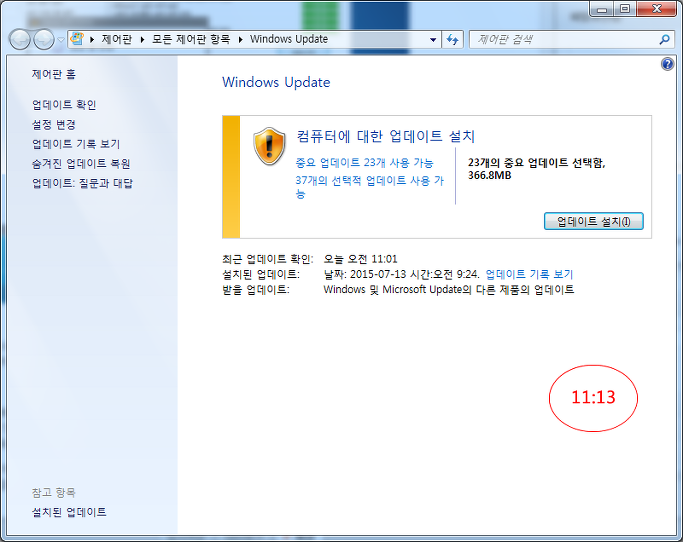
Task: Click the magnifier search icon
Action: [664, 40]
